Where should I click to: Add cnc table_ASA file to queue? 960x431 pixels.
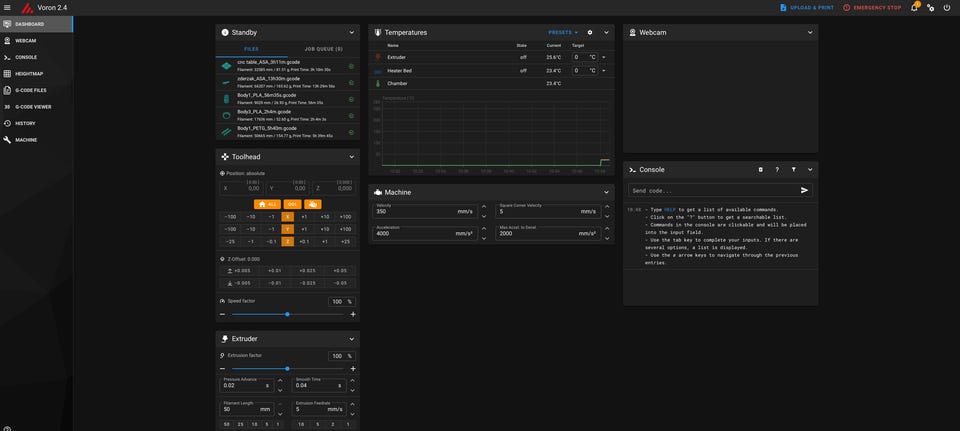click(x=351, y=66)
